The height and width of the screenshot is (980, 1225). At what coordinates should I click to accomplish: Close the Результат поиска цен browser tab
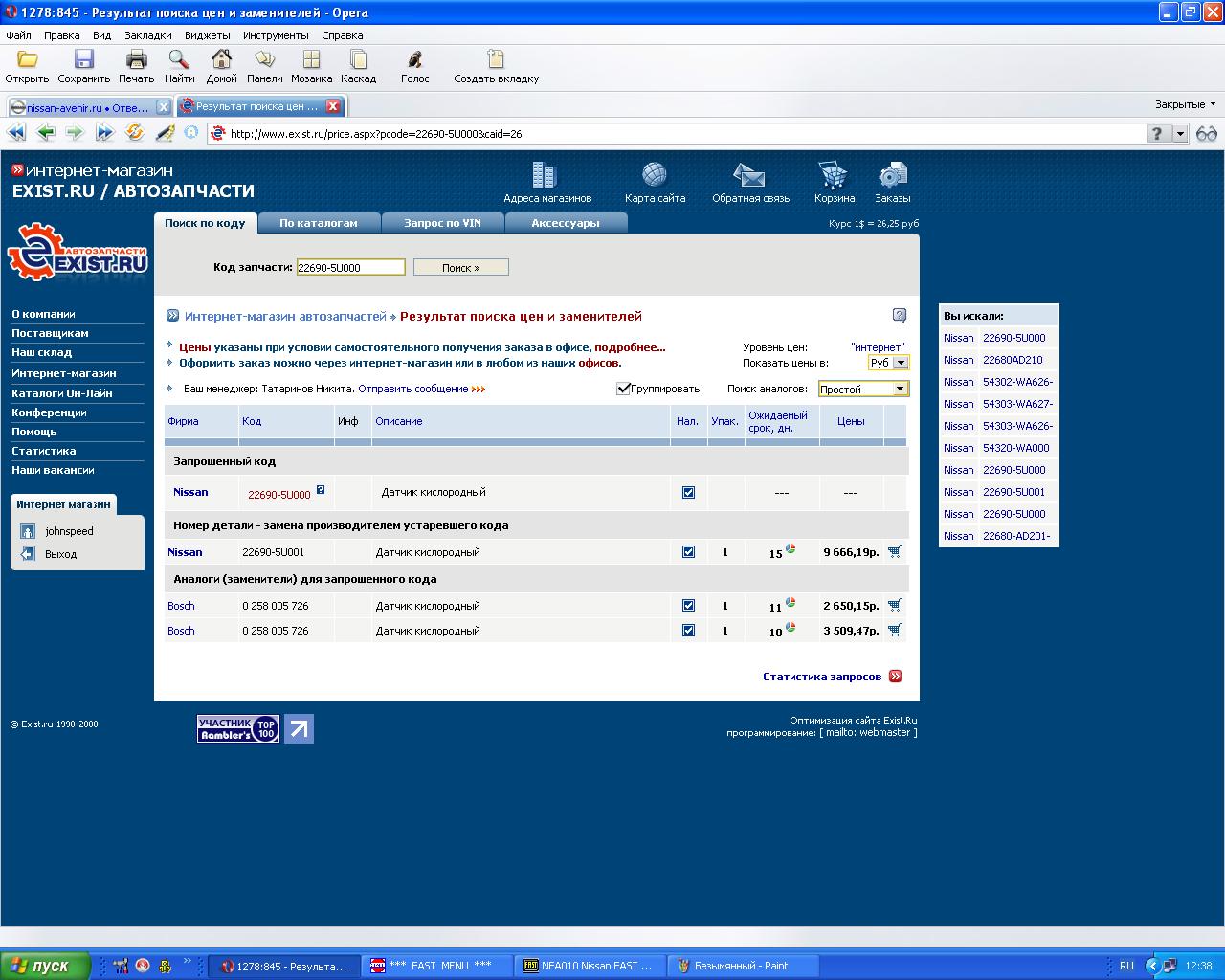(x=333, y=106)
